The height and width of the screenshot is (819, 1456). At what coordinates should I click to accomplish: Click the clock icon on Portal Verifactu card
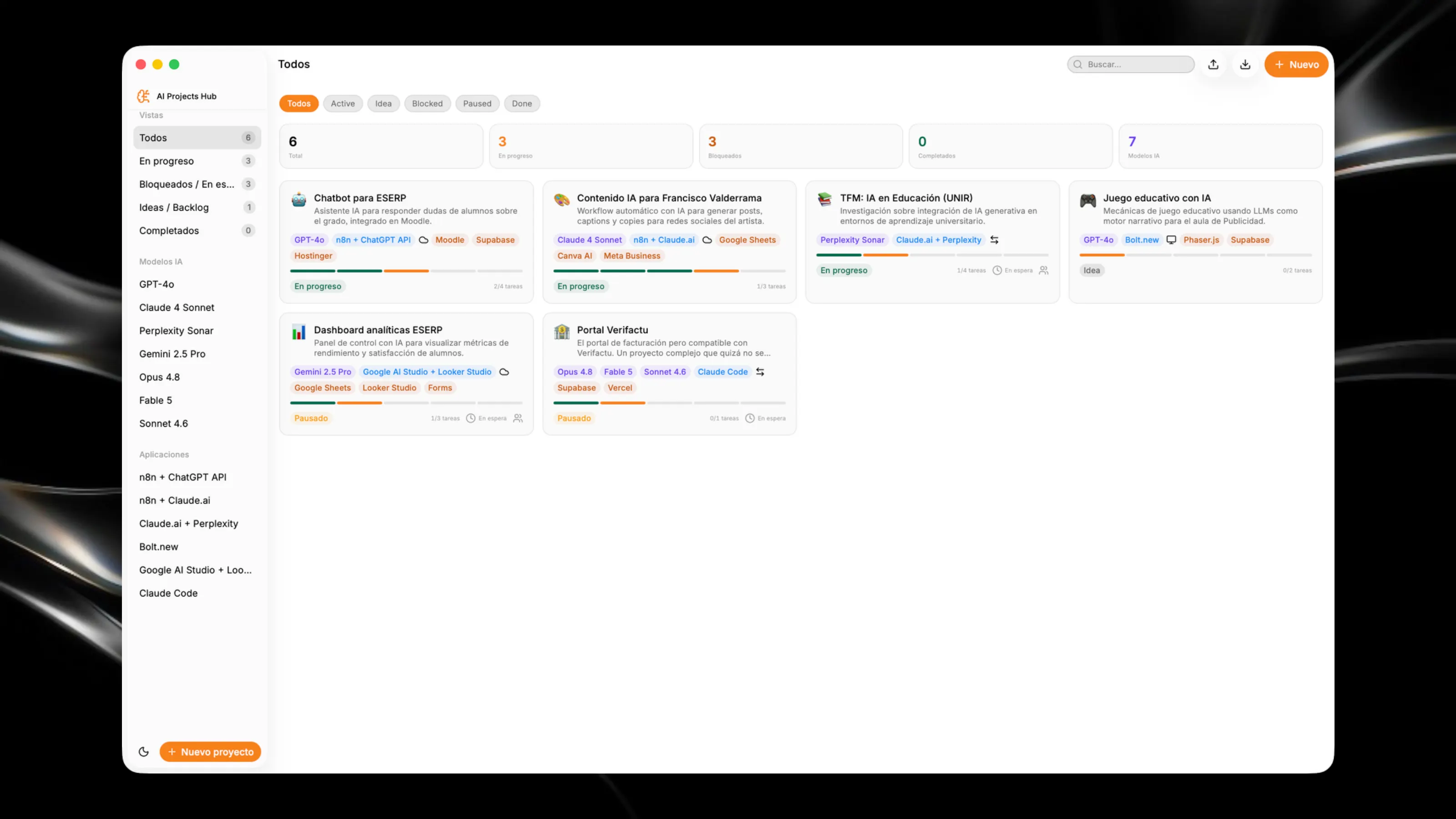[x=749, y=418]
